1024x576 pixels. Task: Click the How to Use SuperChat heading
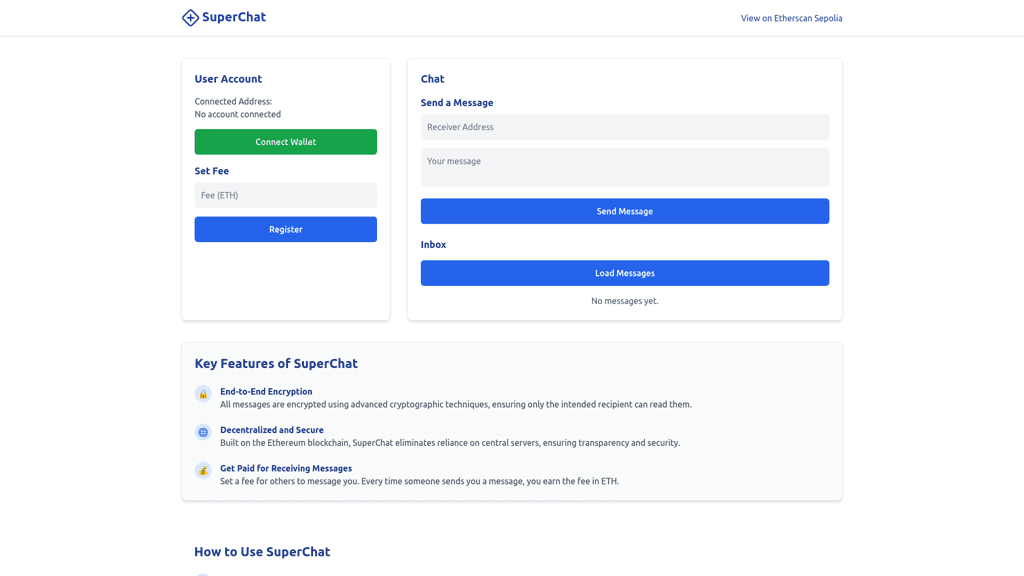click(262, 552)
